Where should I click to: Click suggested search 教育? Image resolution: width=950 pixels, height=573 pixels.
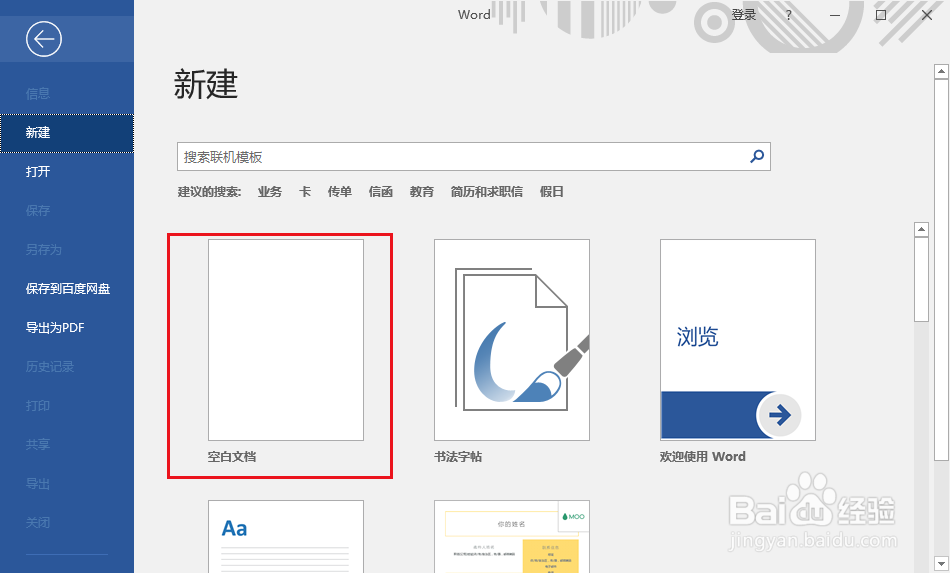[422, 192]
